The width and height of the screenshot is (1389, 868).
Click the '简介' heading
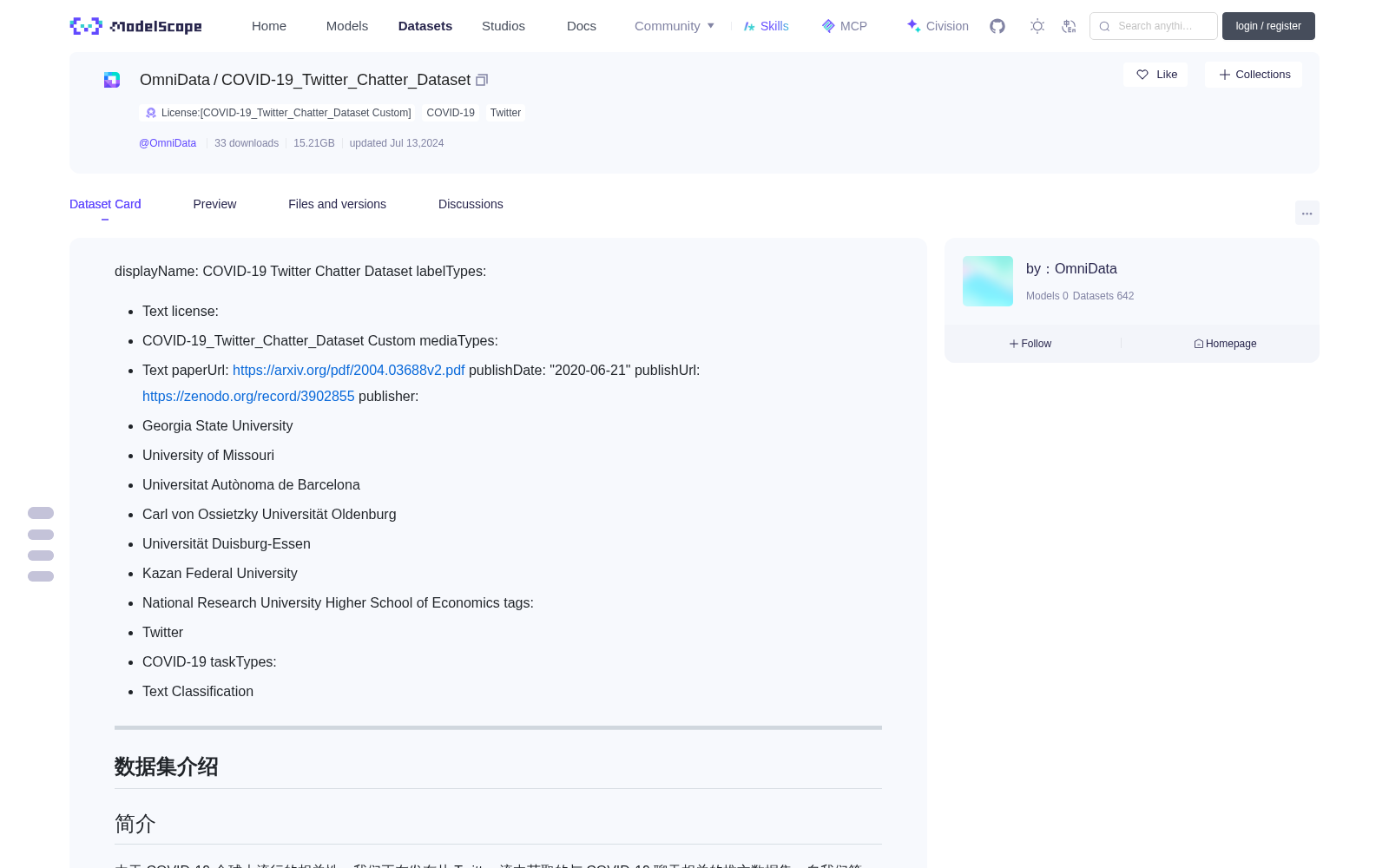[135, 824]
